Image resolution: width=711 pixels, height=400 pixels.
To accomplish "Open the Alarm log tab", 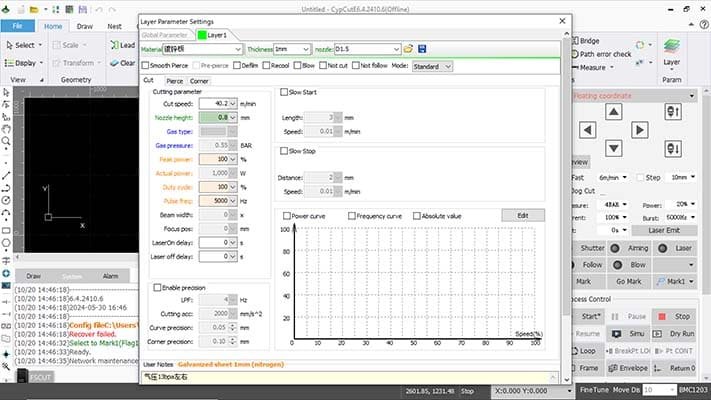I will pyautogui.click(x=110, y=276).
